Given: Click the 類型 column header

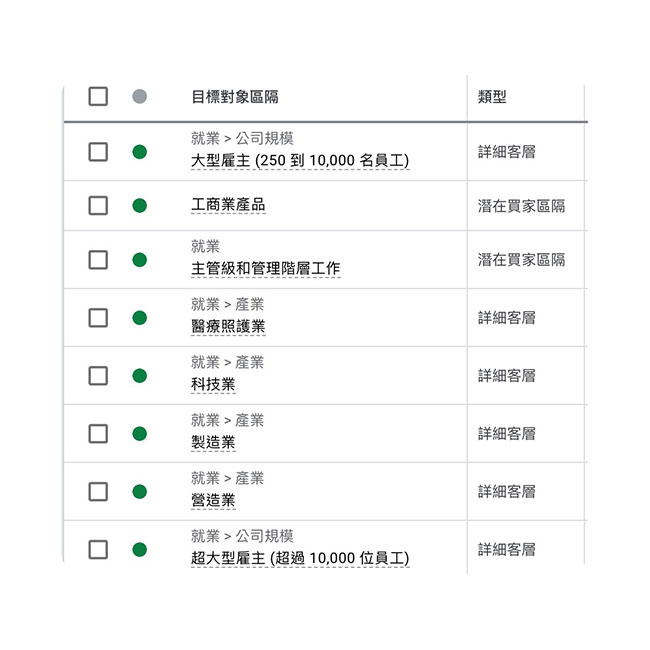Looking at the screenshot, I should point(492,97).
